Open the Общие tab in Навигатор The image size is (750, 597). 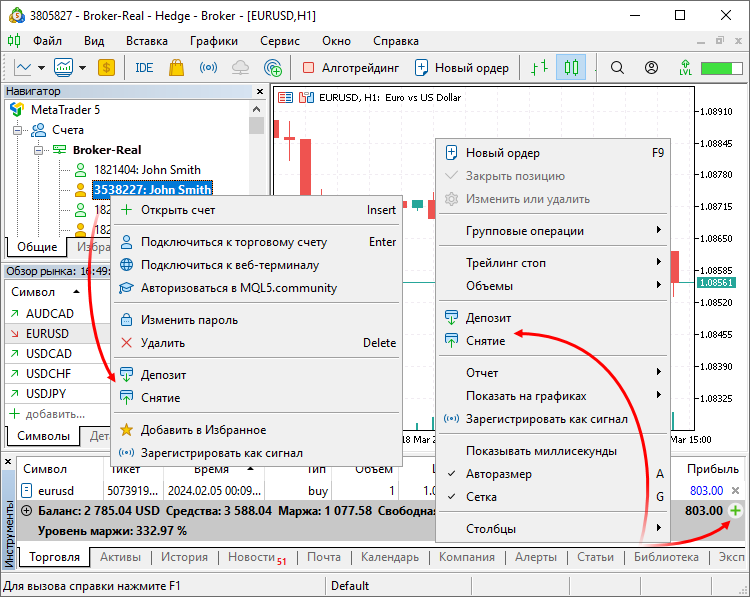point(37,247)
